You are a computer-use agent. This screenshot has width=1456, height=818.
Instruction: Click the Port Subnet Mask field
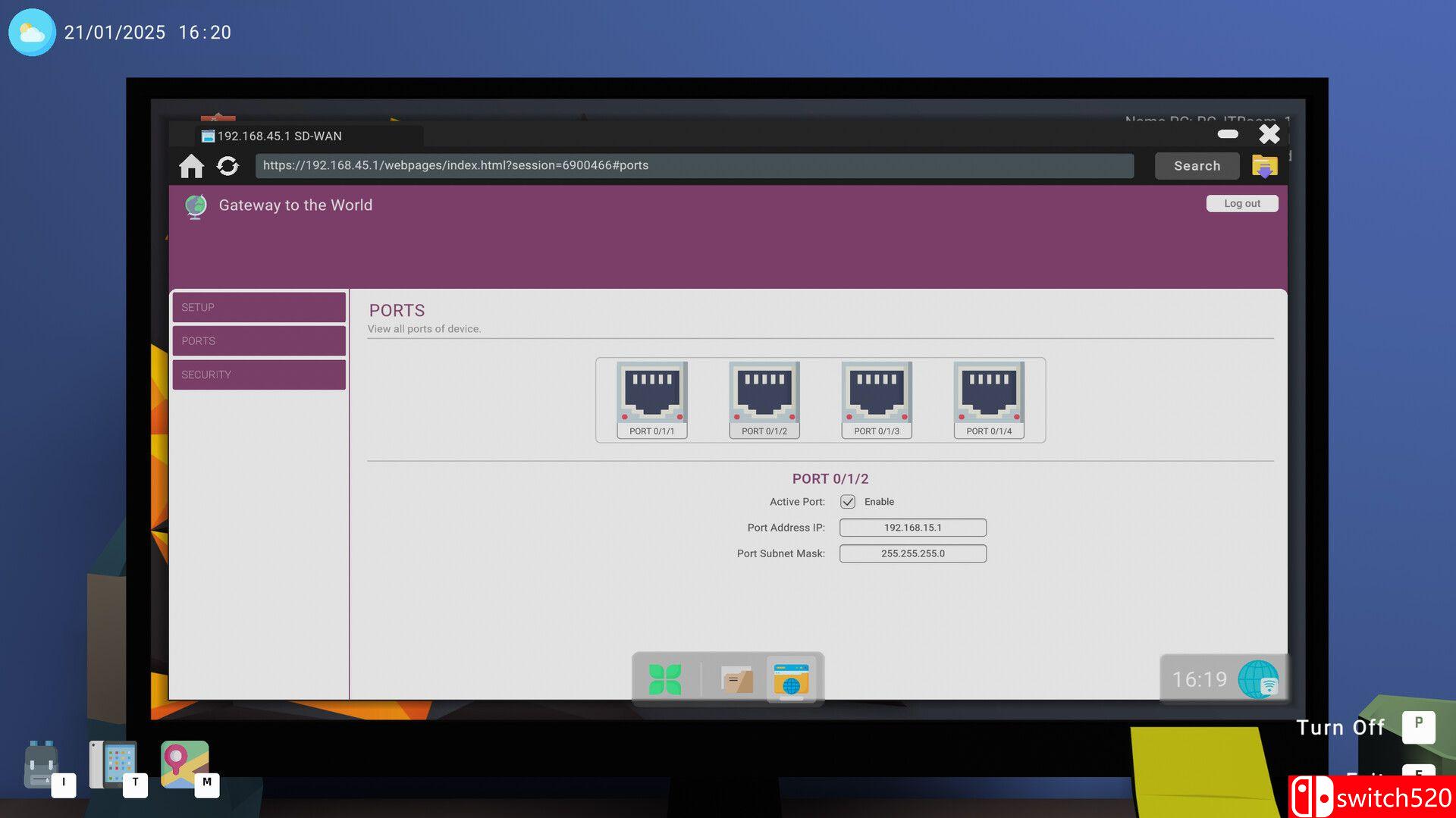[912, 553]
